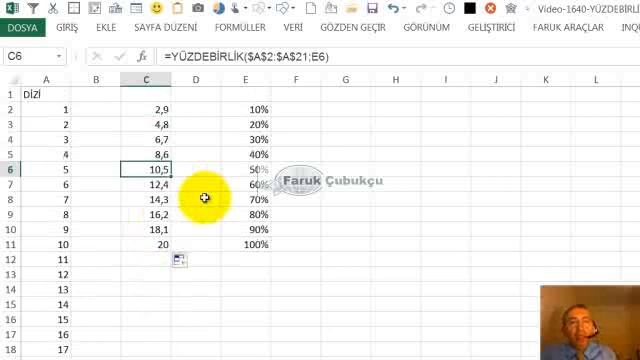Select cell C8 with value 14,3

point(146,200)
